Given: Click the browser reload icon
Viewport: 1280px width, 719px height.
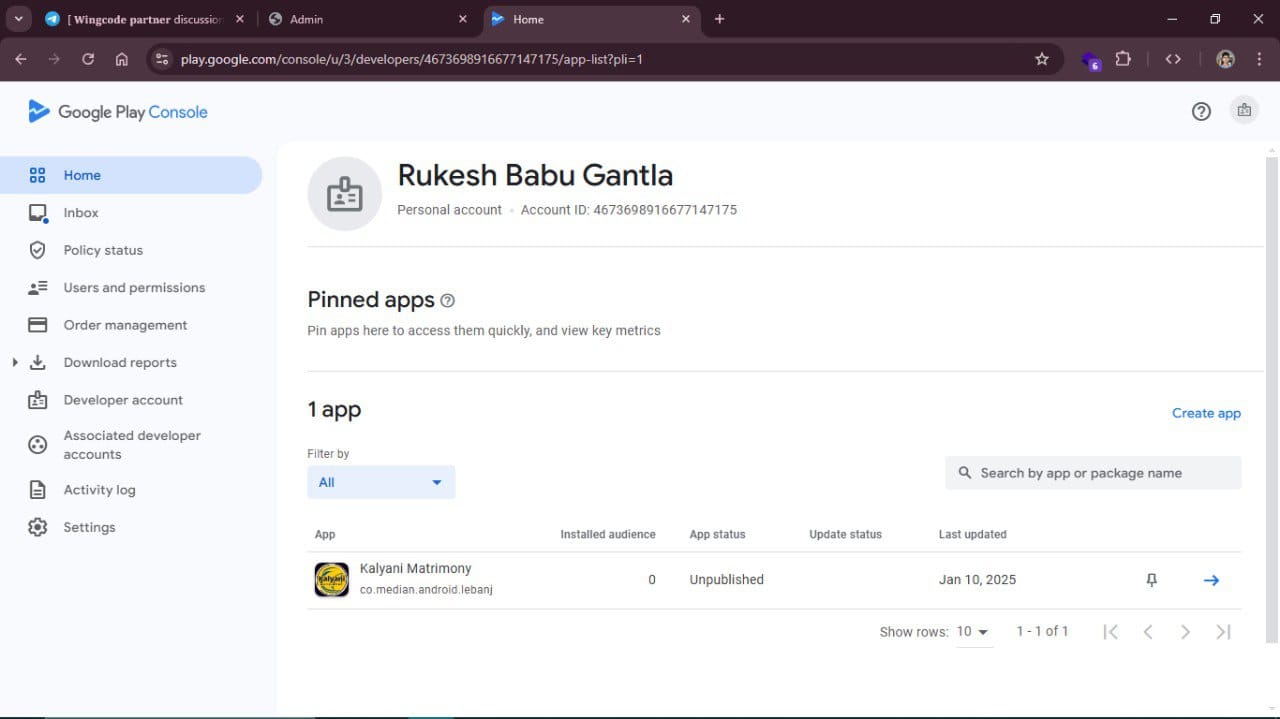Looking at the screenshot, I should [88, 59].
